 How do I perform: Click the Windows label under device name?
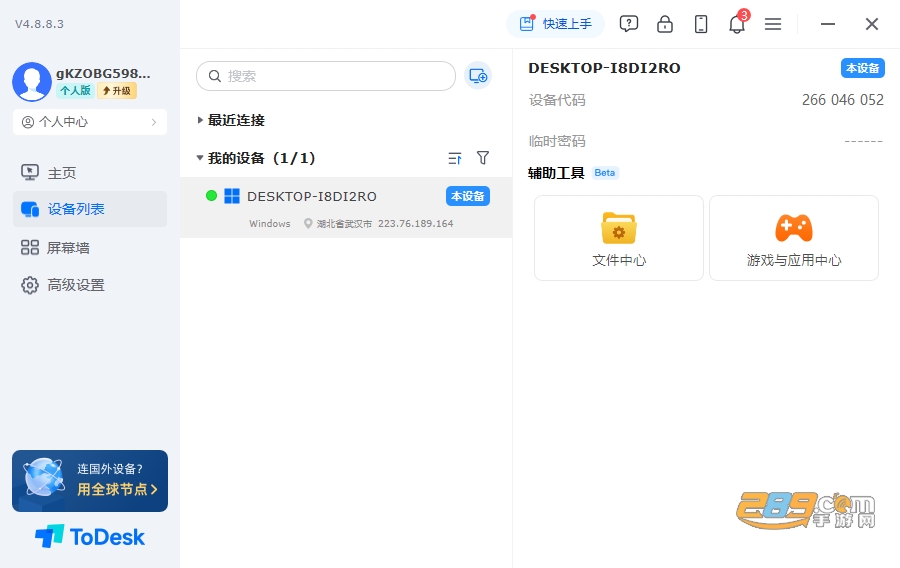(x=270, y=224)
